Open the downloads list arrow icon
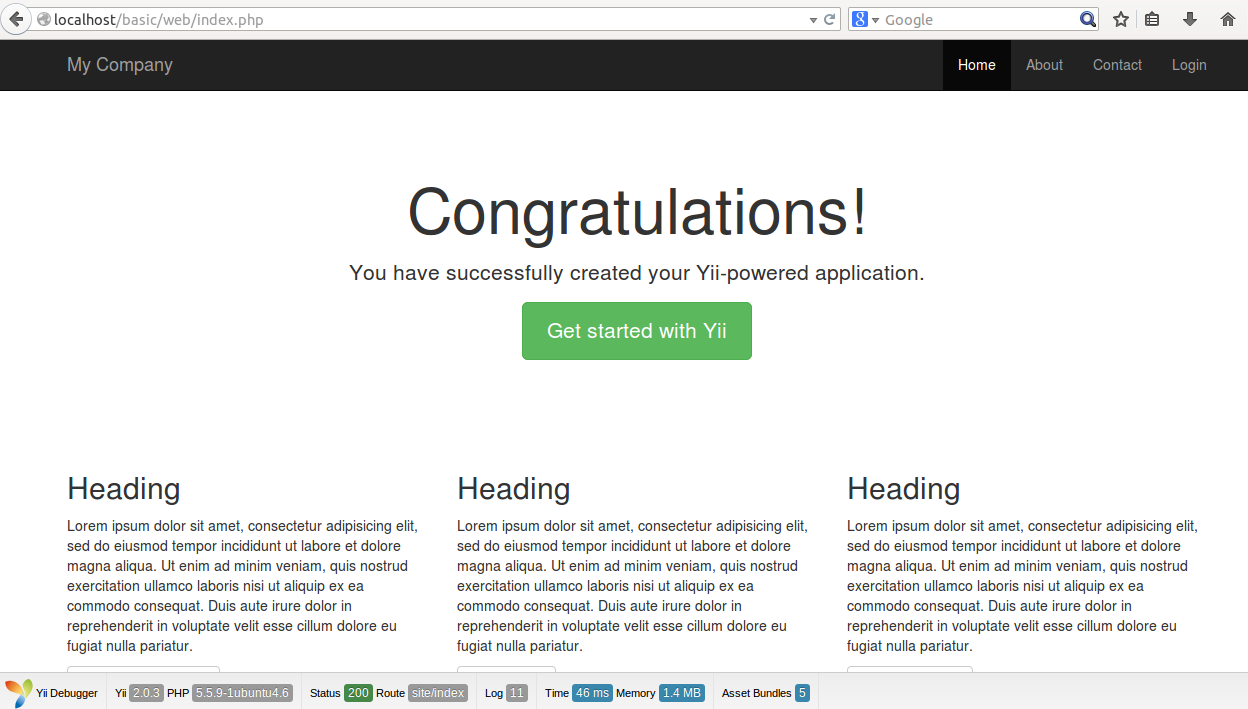This screenshot has width=1248, height=709. coord(1190,18)
